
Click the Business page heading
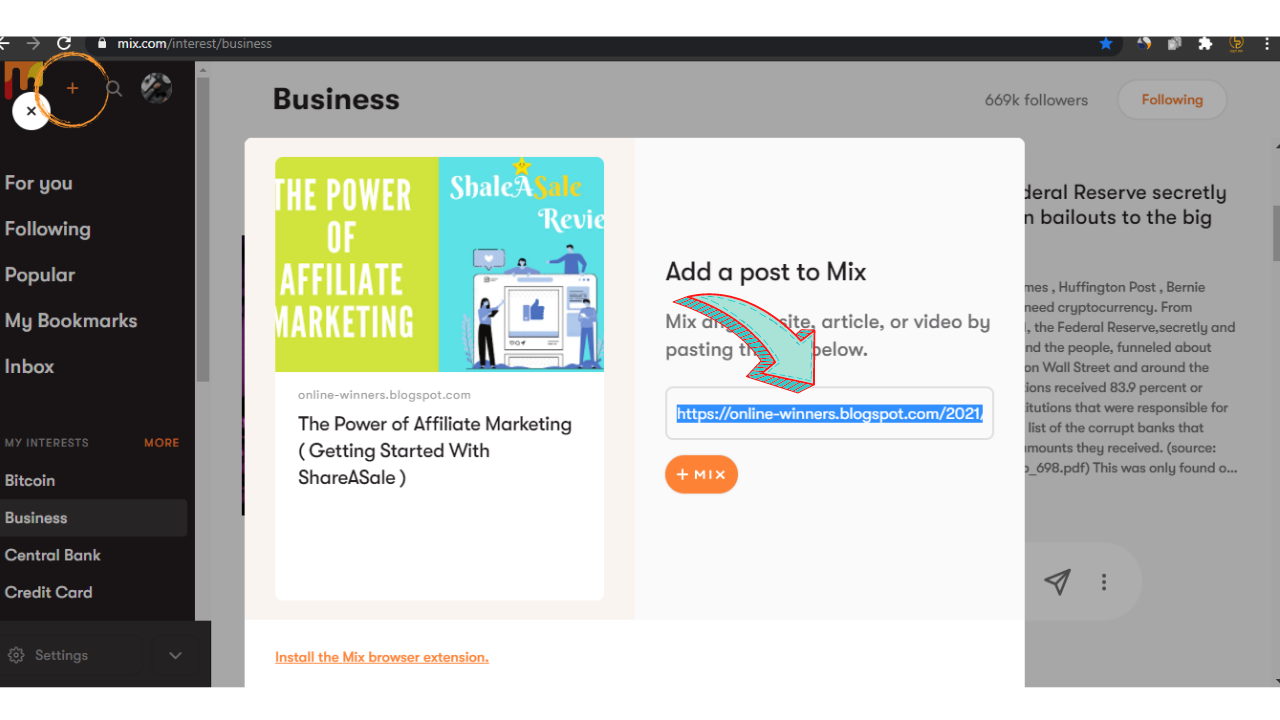(336, 99)
